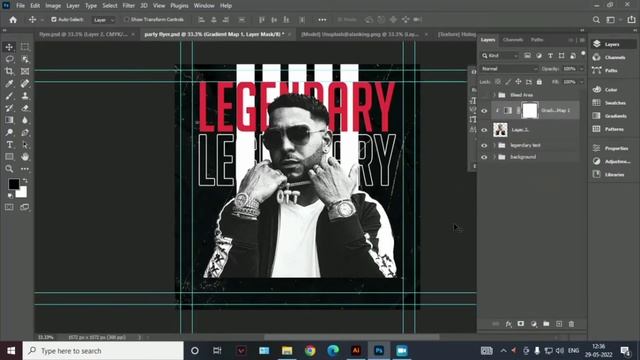Click Add layer mask icon
Viewport: 640px width, 360px height.
pos(521,324)
